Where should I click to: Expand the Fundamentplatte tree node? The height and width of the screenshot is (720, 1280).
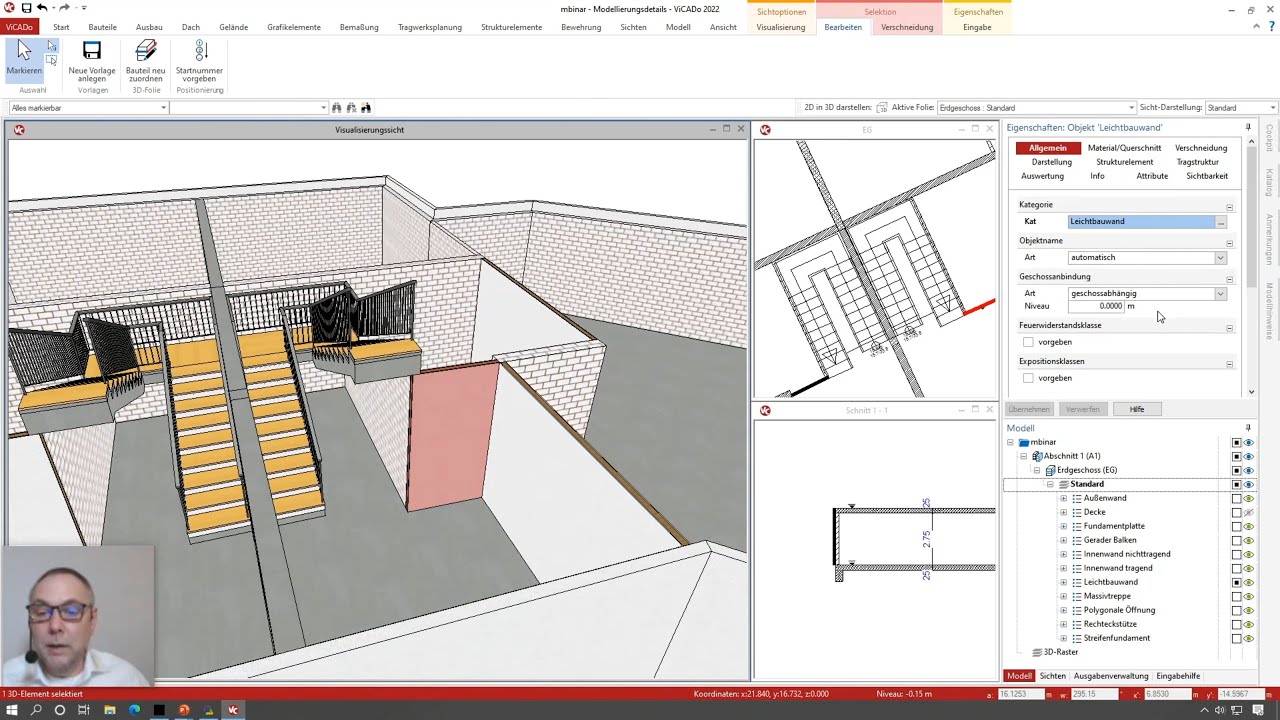[x=1063, y=526]
